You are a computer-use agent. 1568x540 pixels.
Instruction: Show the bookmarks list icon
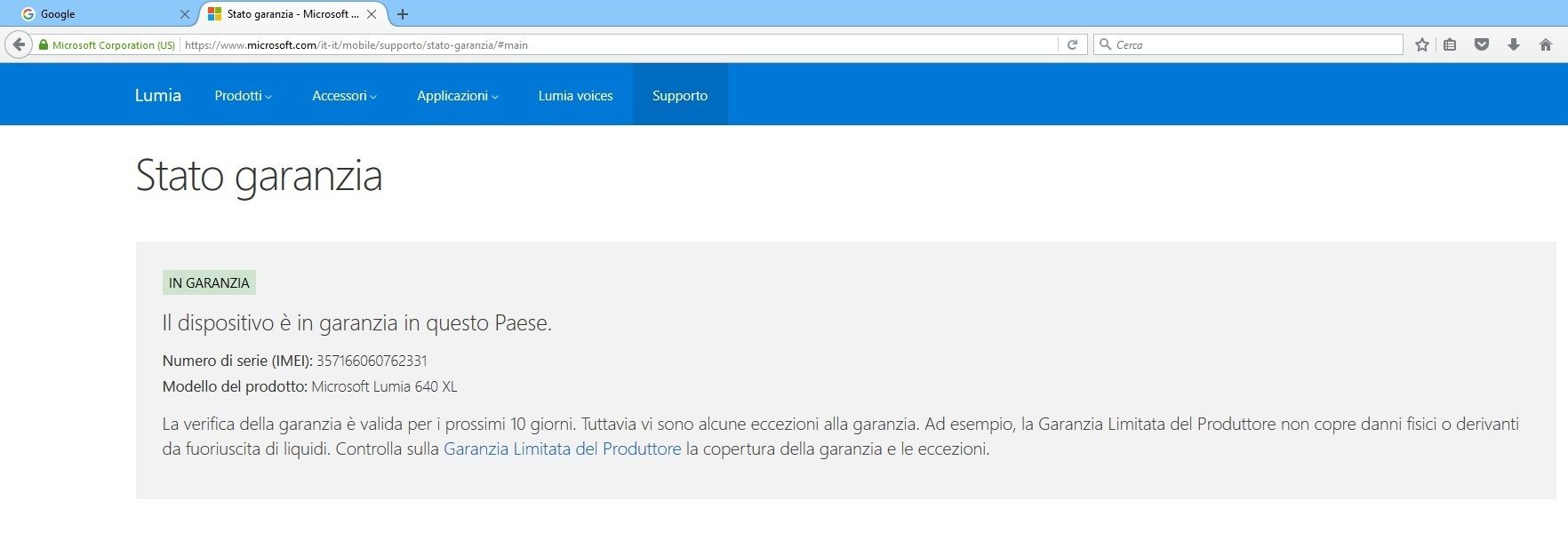click(x=1450, y=44)
